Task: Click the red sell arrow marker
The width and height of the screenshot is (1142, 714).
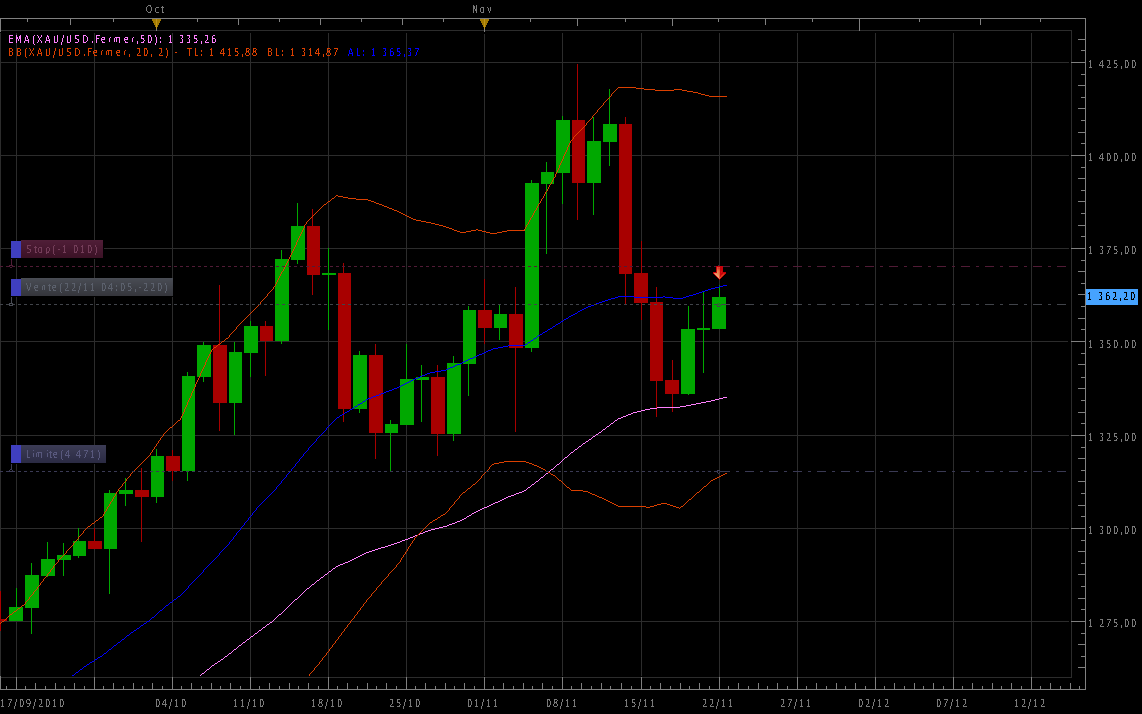Action: click(719, 273)
